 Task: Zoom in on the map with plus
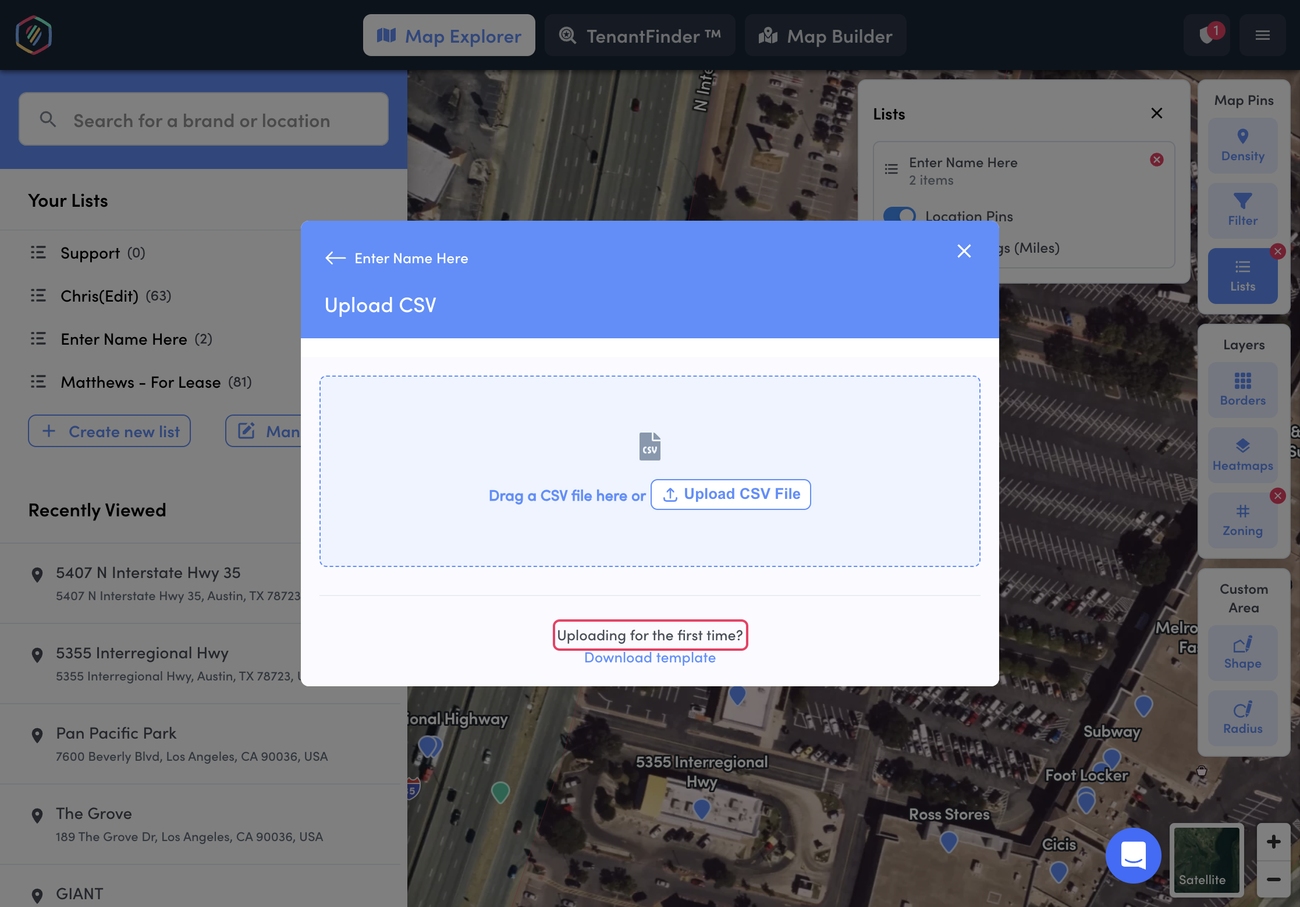point(1273,842)
